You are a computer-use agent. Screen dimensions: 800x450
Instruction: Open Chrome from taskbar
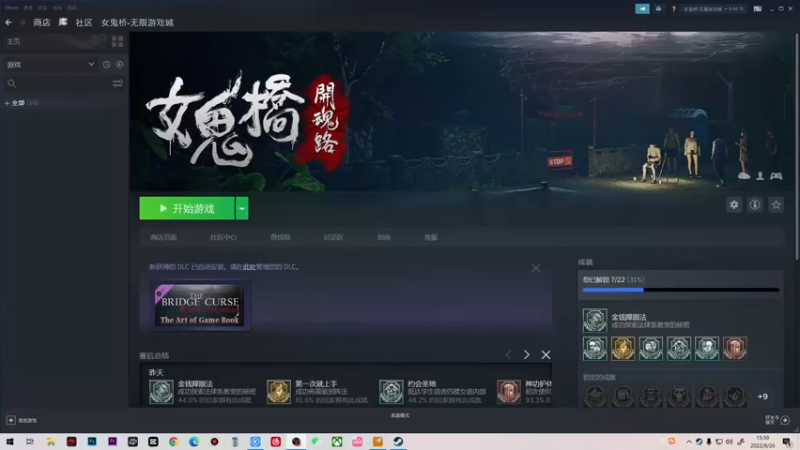click(173, 441)
